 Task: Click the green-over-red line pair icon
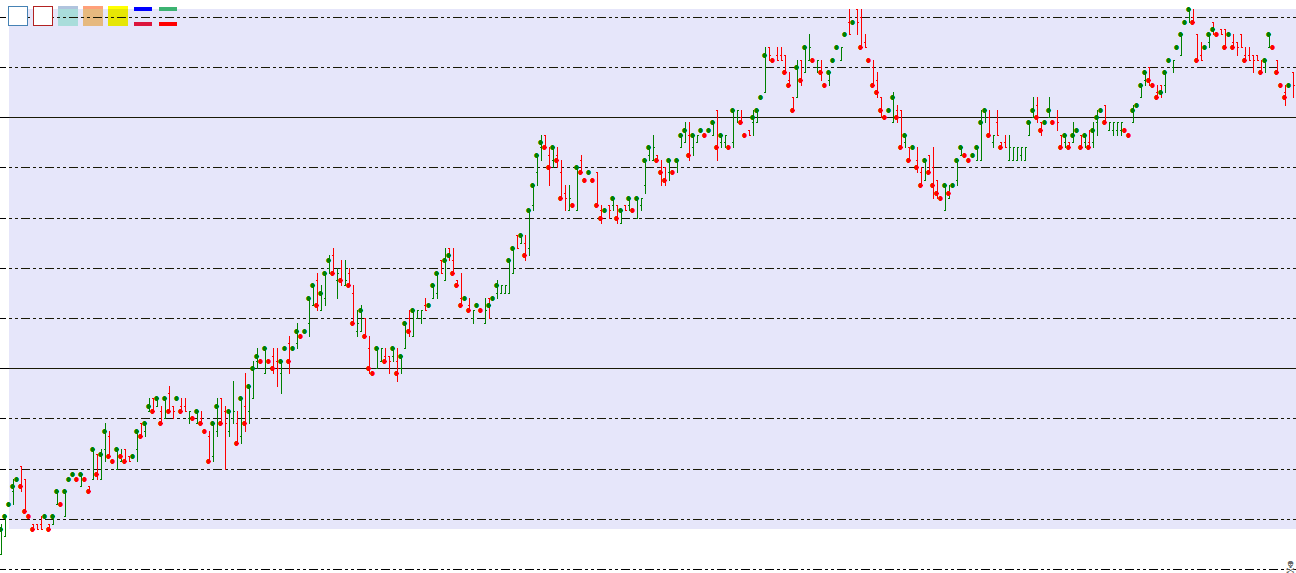coord(168,16)
